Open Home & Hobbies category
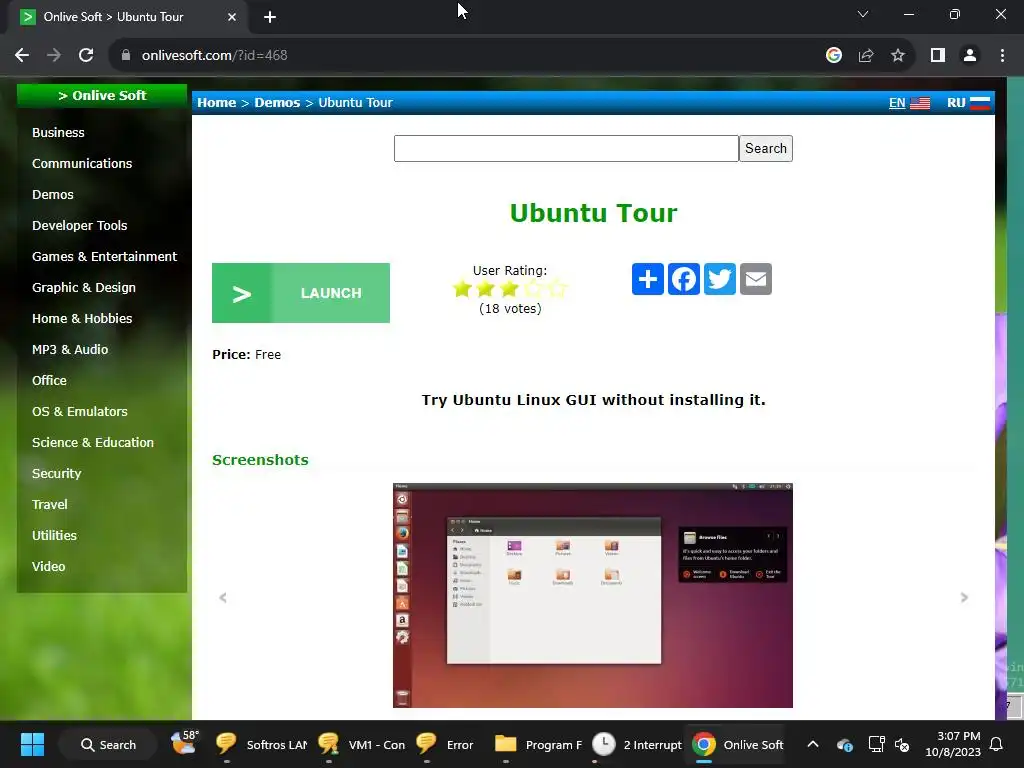Viewport: 1024px width, 768px height. pyautogui.click(x=82, y=319)
